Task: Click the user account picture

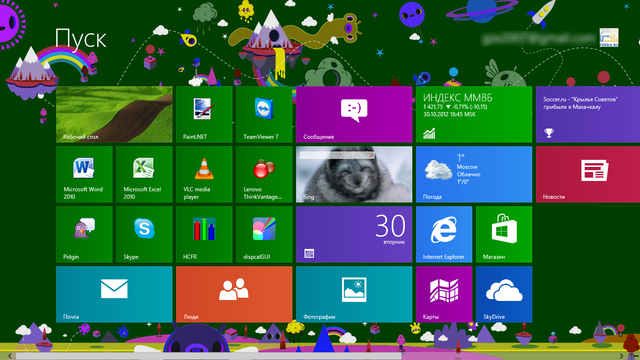Action: coord(609,38)
